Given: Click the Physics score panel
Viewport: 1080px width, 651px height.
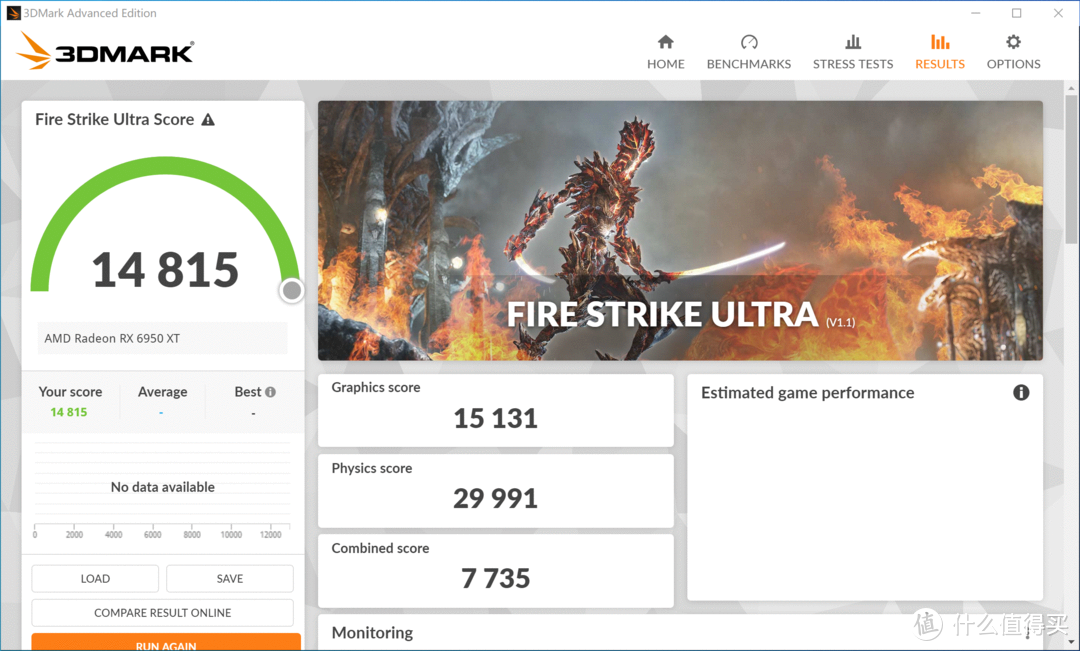Looking at the screenshot, I should click(x=495, y=490).
